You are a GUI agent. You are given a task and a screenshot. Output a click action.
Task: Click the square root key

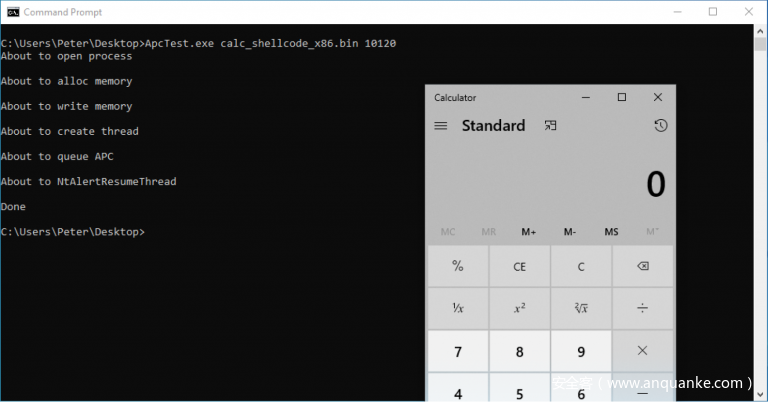pos(581,308)
